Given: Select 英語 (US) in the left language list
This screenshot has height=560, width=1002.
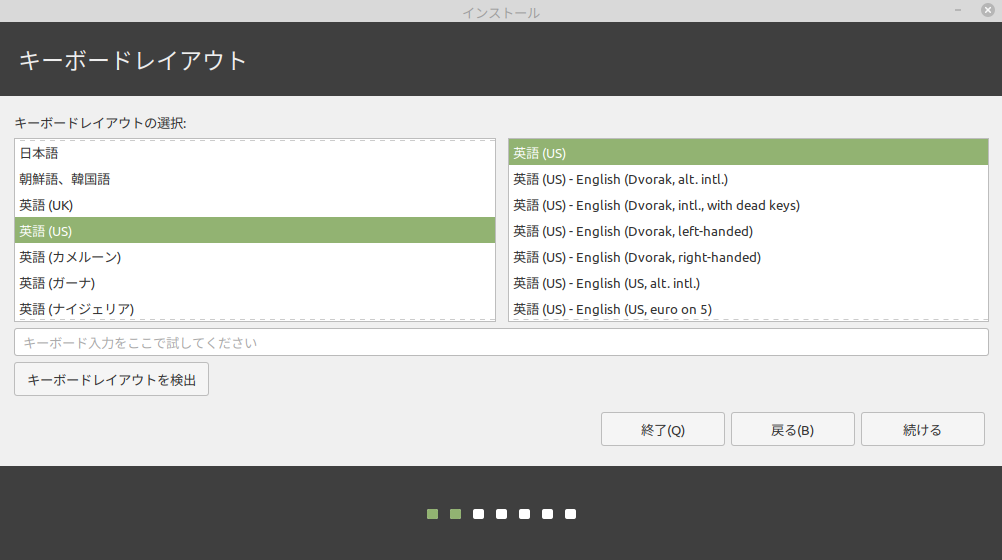Looking at the screenshot, I should coord(254,231).
